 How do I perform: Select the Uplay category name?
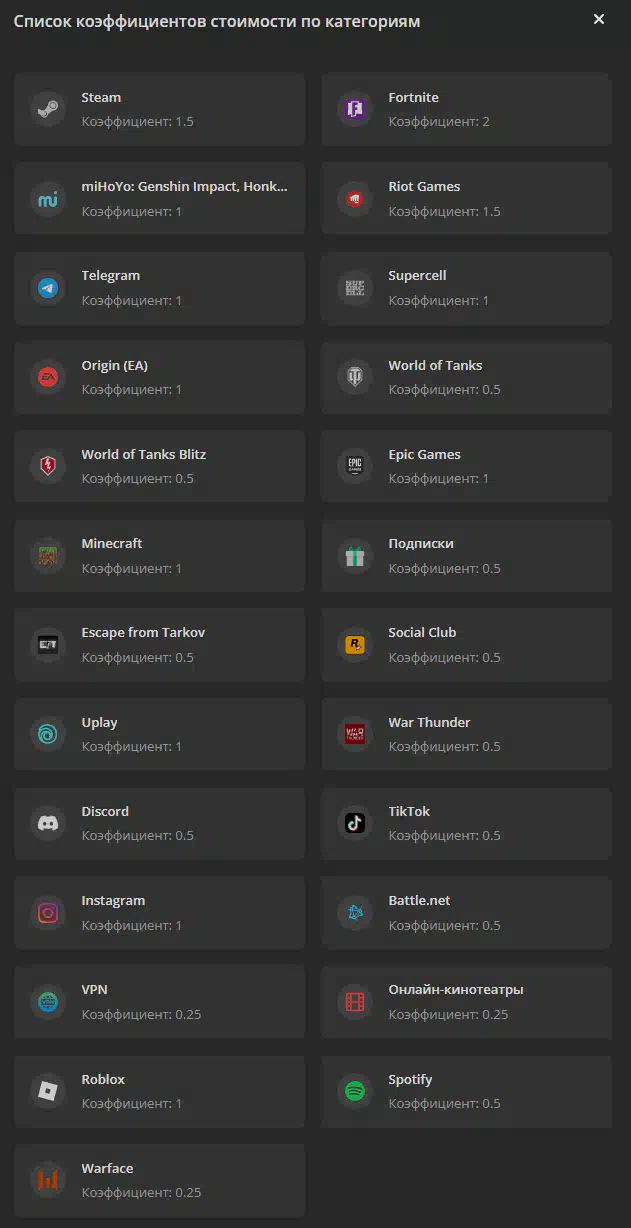click(99, 723)
